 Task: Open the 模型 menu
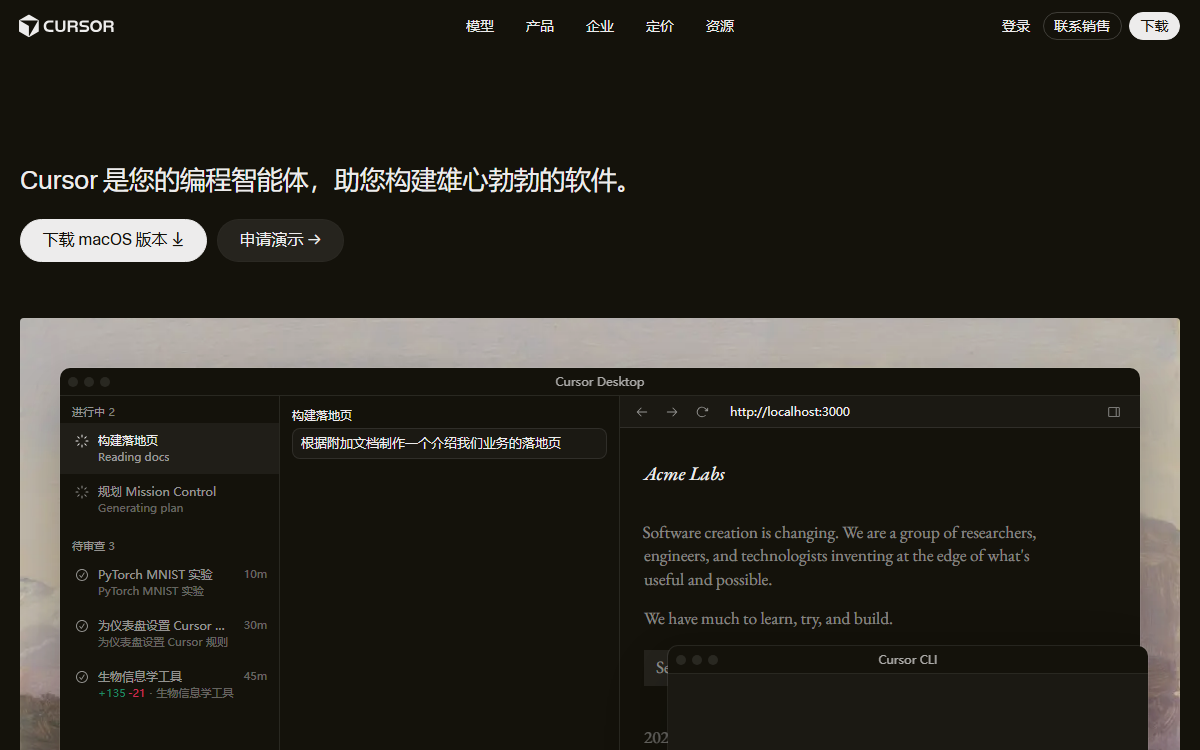tap(480, 26)
